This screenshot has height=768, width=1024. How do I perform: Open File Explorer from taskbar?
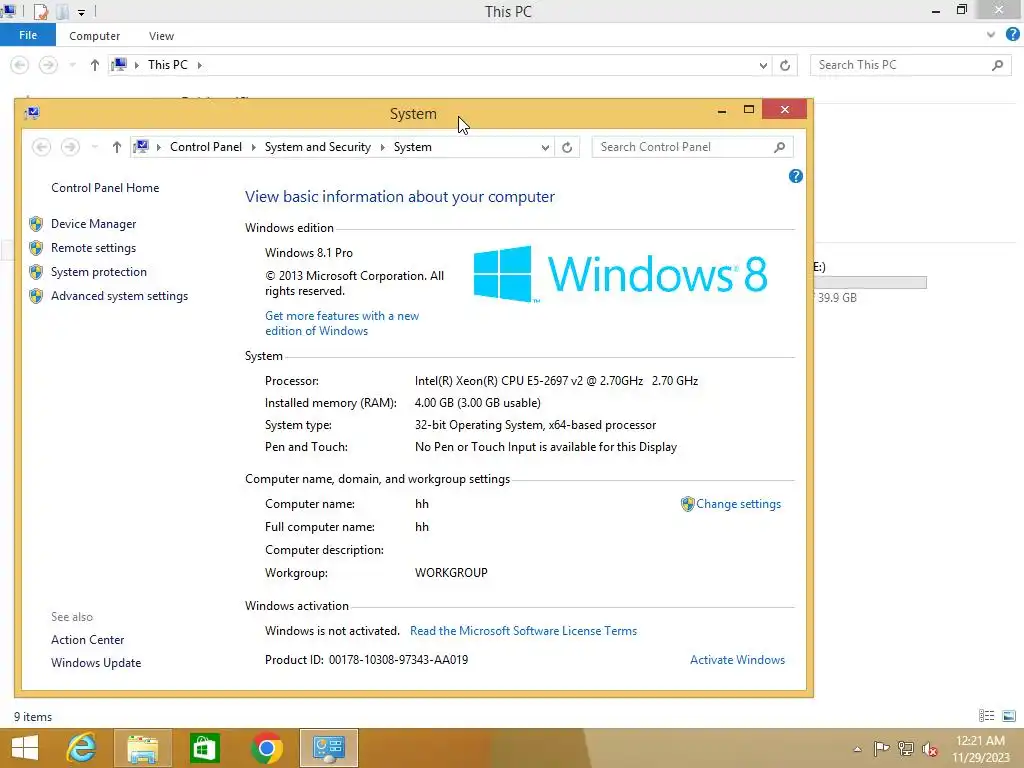pos(143,748)
